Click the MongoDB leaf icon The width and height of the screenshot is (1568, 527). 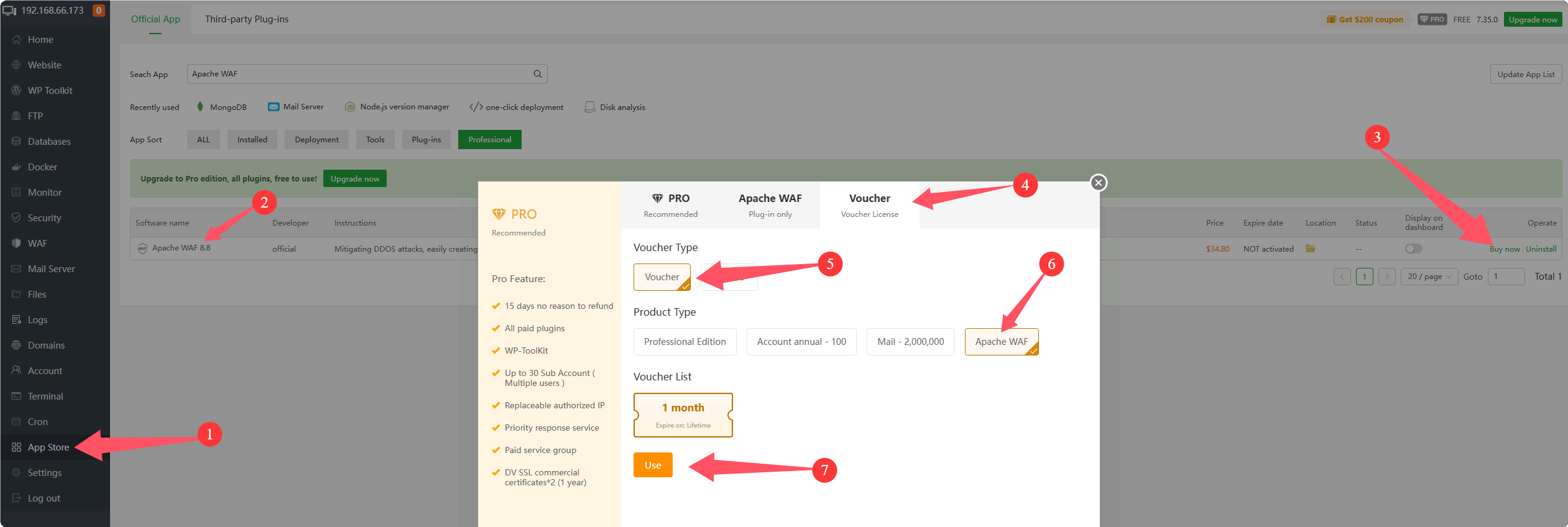pos(200,107)
